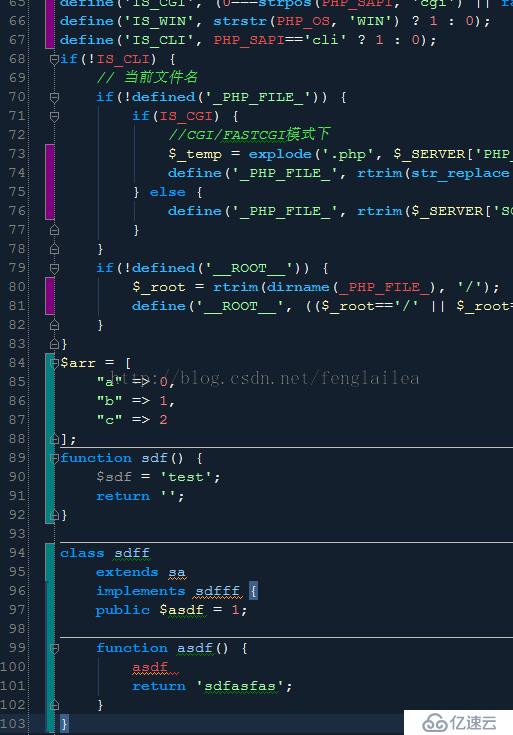Click error-underlined asdf on line 100

(150, 667)
